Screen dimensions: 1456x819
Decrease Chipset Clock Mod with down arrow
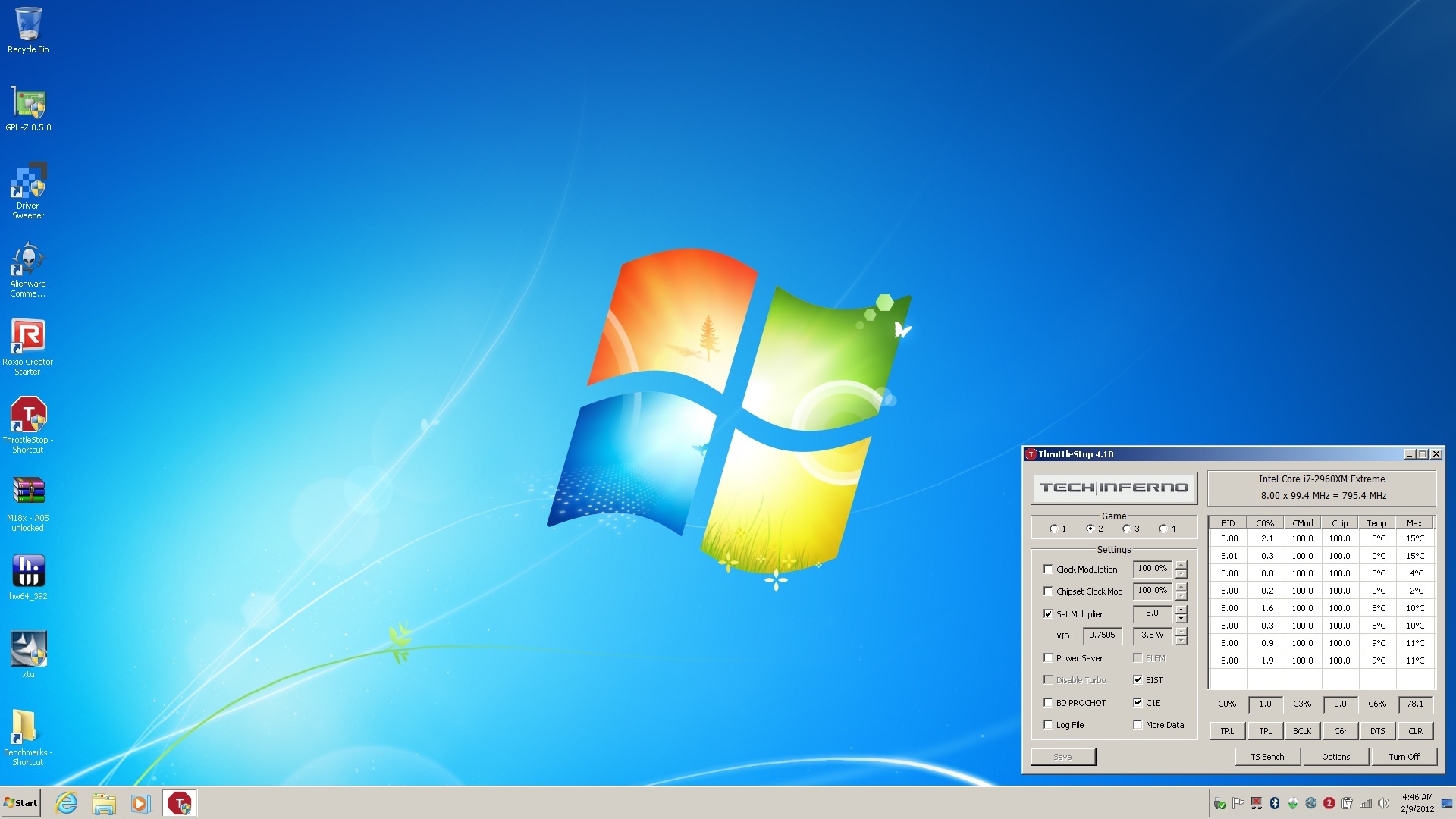pyautogui.click(x=1181, y=595)
